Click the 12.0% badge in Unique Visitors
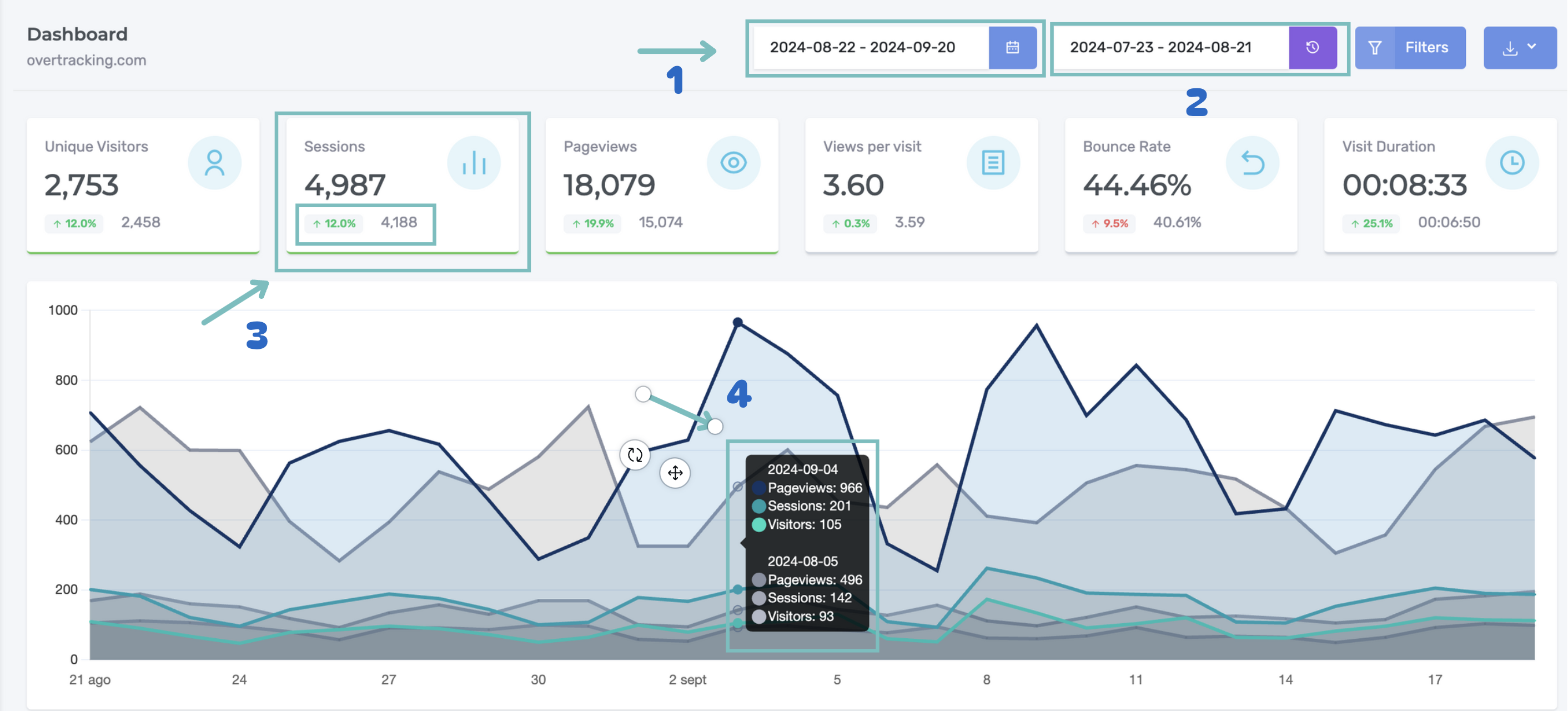 click(x=74, y=223)
